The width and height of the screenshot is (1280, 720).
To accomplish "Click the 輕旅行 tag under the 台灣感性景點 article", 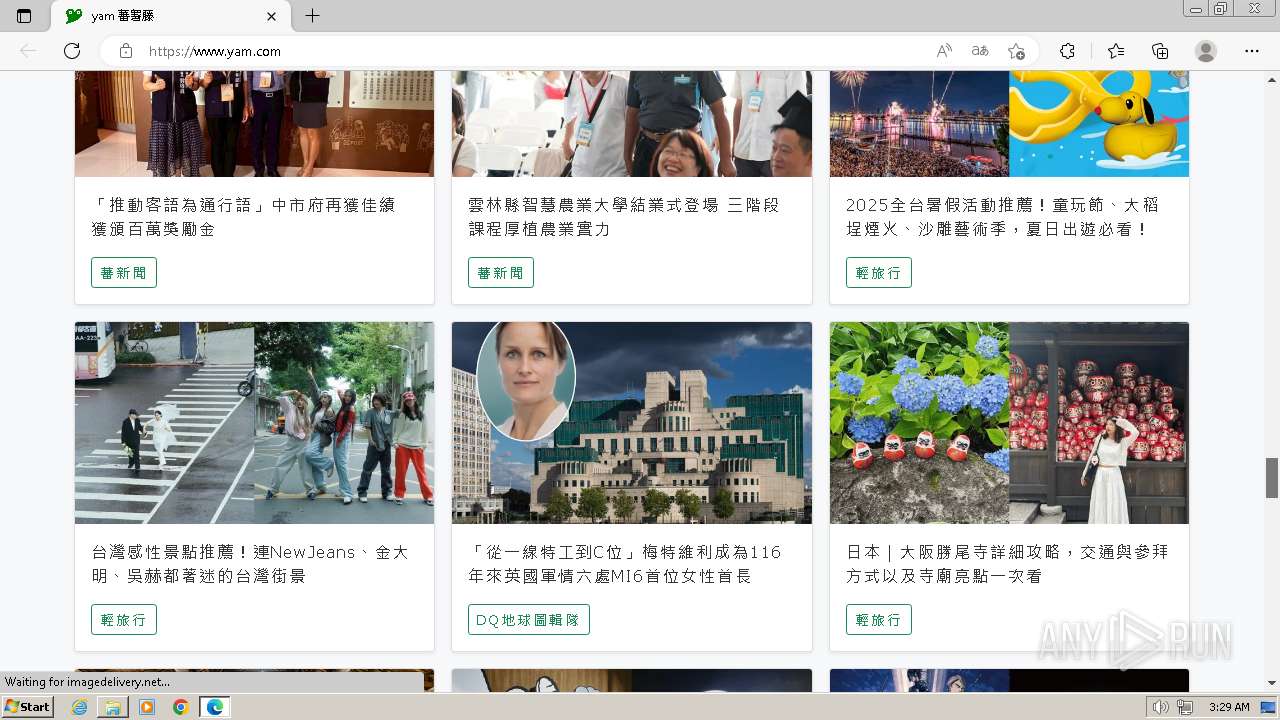I will click(124, 620).
